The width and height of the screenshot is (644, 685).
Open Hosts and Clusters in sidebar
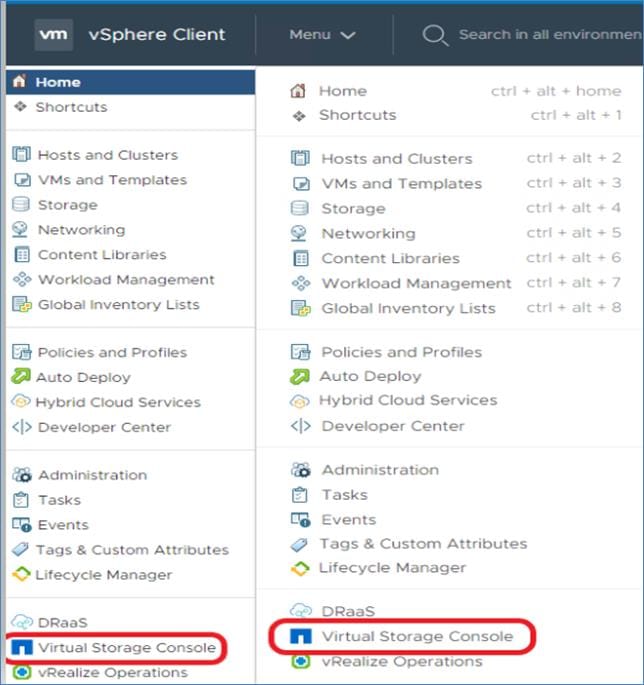pos(108,155)
